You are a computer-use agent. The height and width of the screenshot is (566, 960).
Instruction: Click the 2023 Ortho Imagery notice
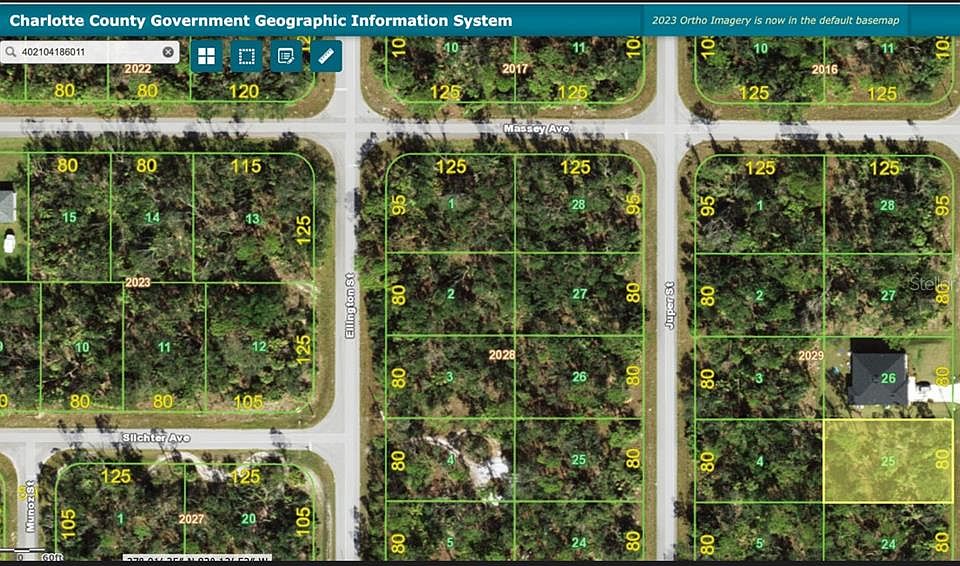(775, 20)
